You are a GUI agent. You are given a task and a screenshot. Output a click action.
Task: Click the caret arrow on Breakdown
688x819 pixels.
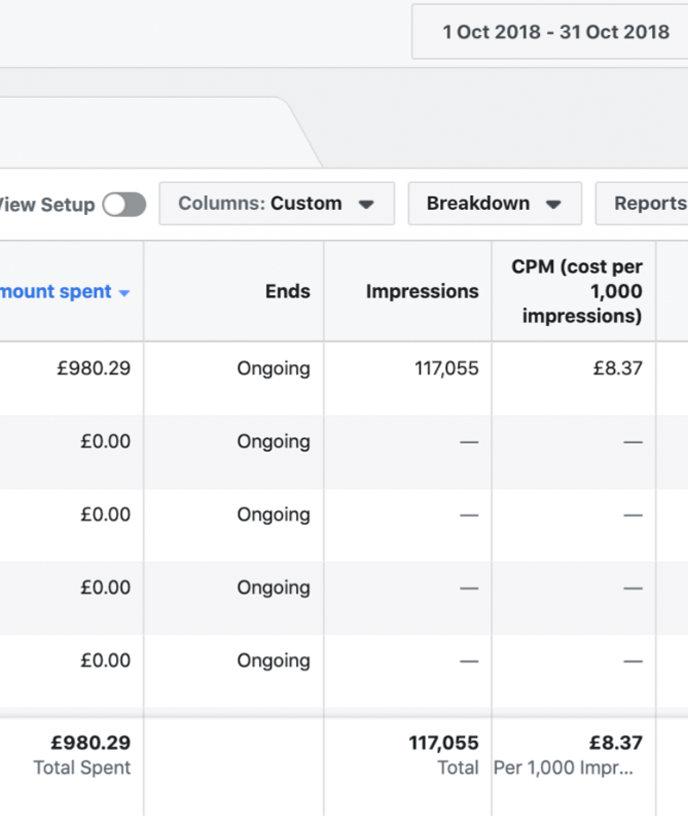tap(553, 204)
